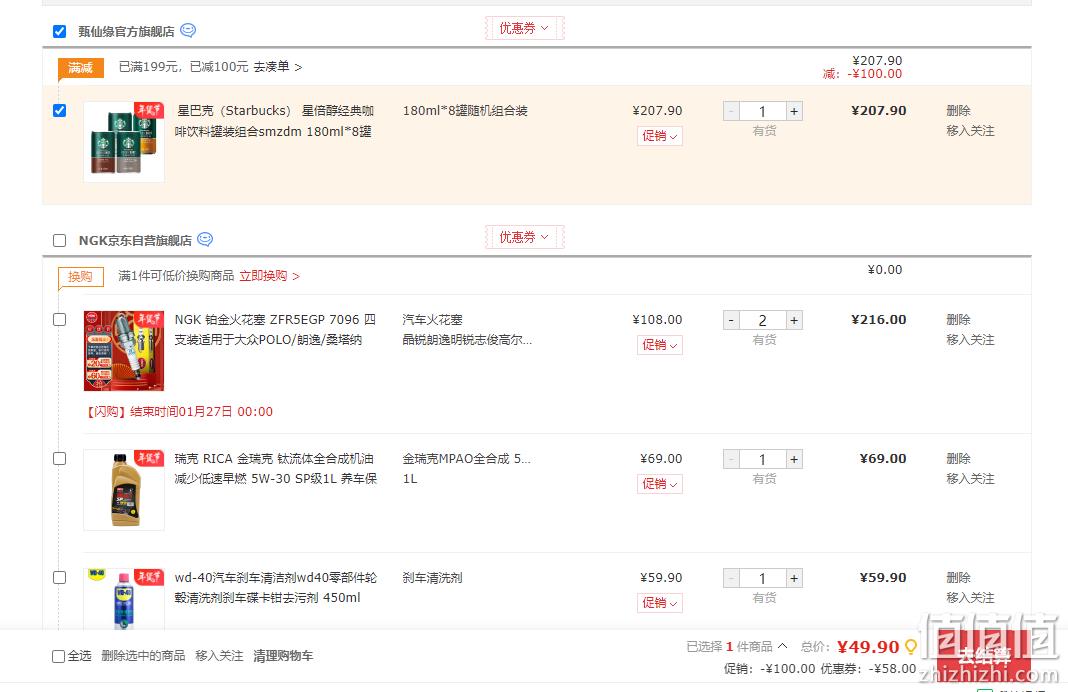Screen dimensions: 1068x692
Task: Click 清理购物车 in the bottom bar
Action: click(x=283, y=656)
